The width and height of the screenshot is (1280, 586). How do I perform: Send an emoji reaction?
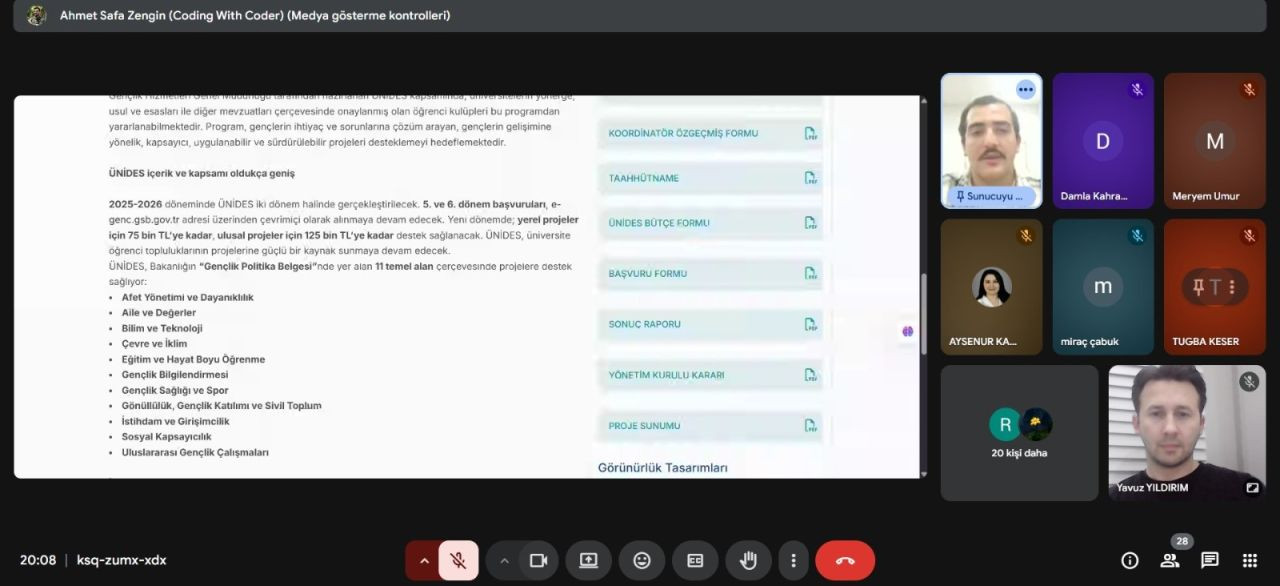pyautogui.click(x=642, y=561)
